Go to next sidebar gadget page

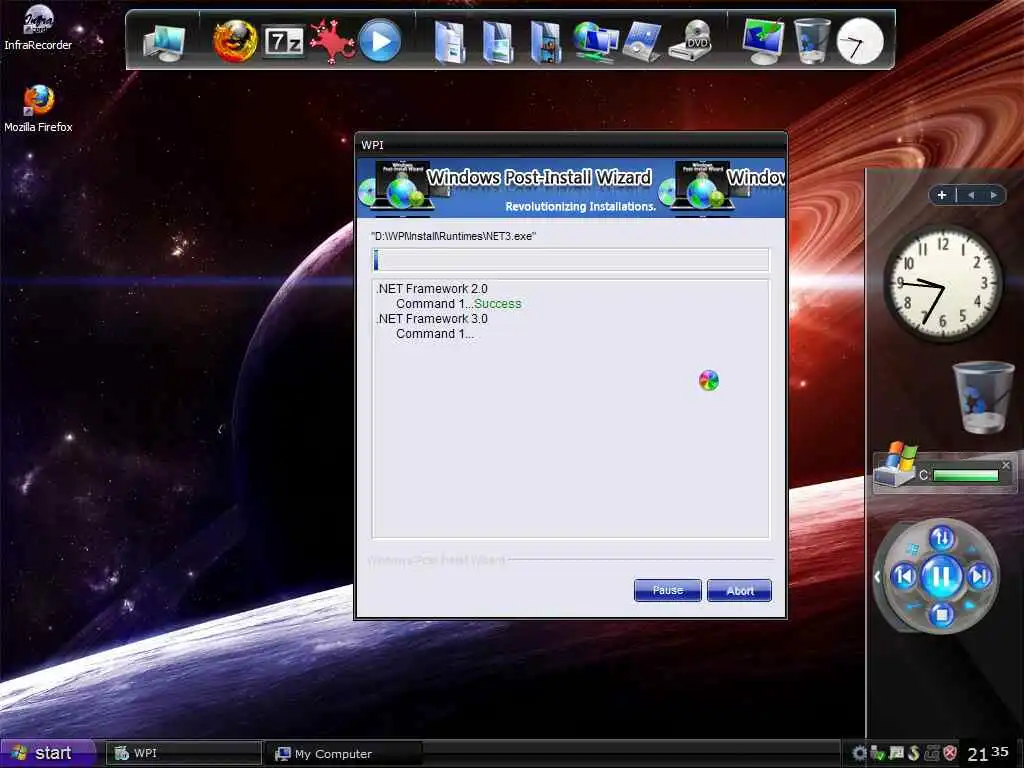click(993, 195)
